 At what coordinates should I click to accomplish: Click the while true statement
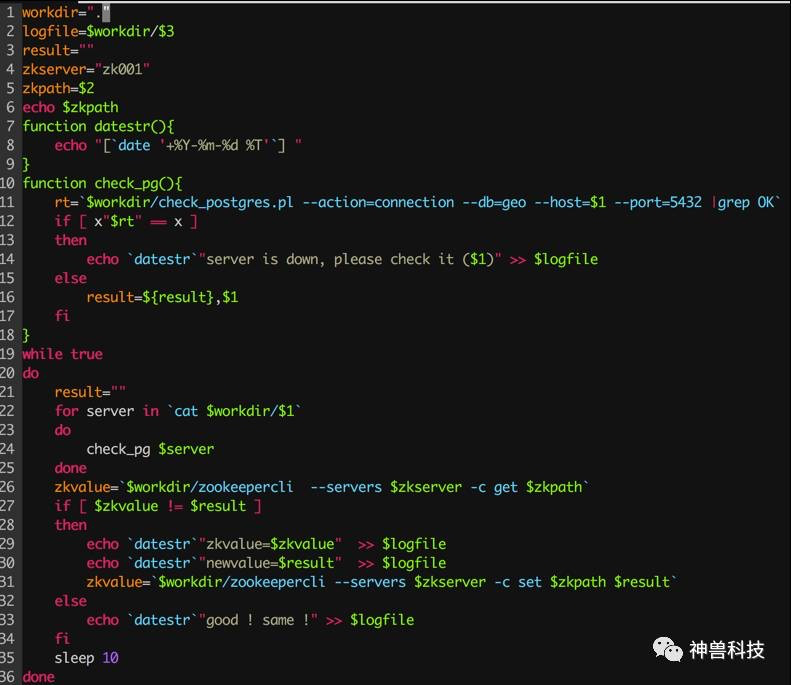click(x=63, y=354)
